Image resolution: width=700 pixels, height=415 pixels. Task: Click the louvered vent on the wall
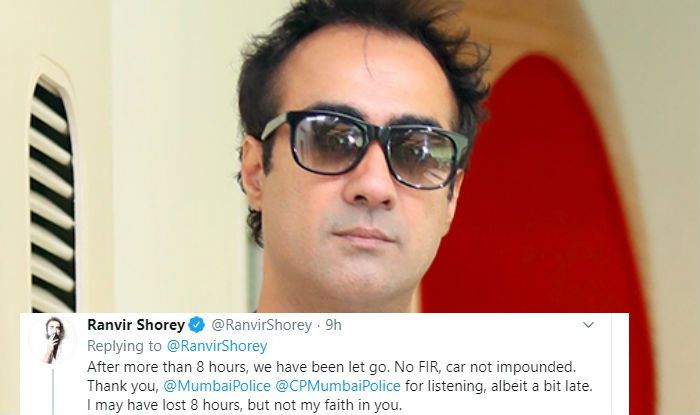(52, 196)
